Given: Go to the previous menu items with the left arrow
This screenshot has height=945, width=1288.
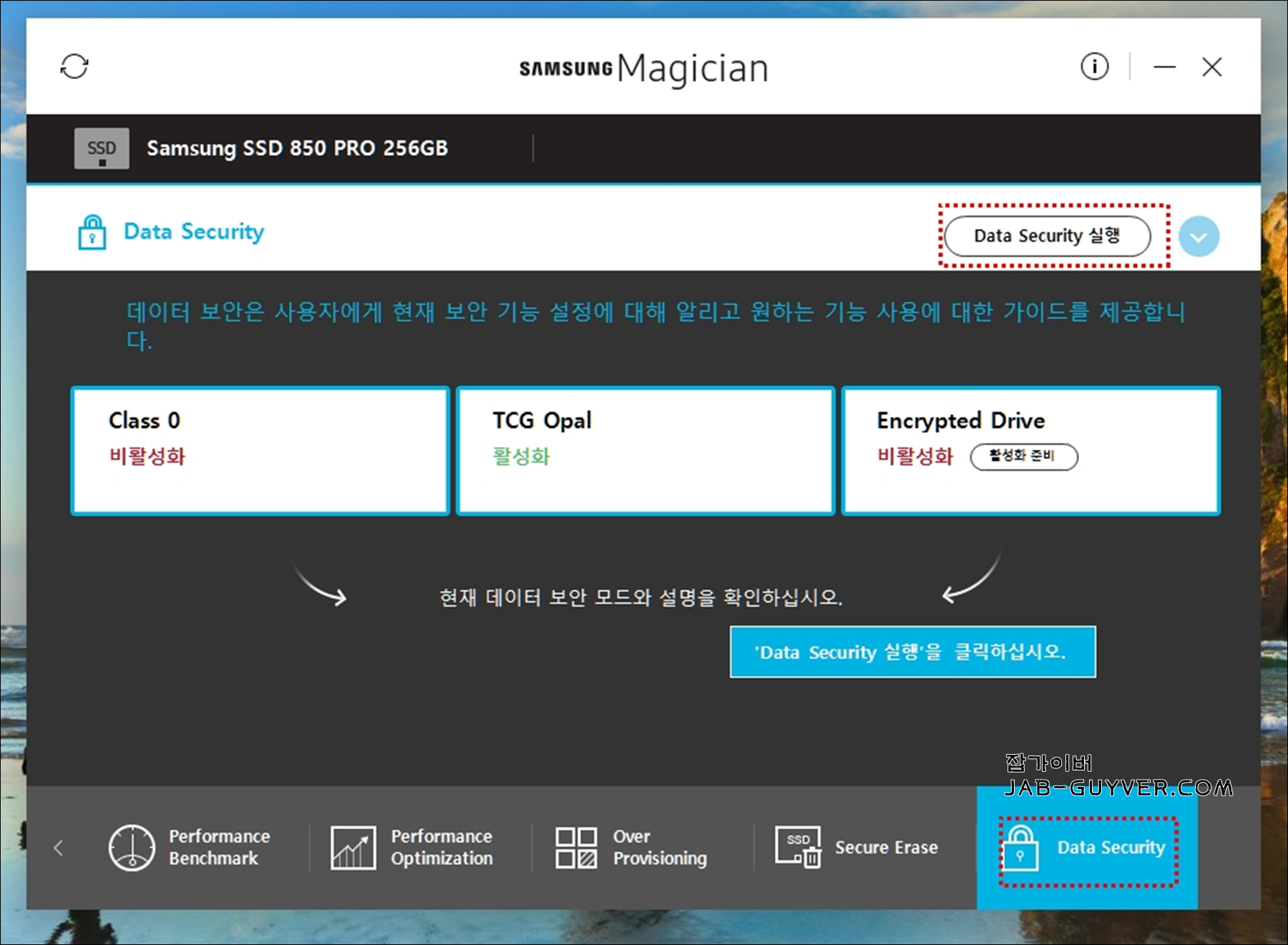Looking at the screenshot, I should point(59,848).
